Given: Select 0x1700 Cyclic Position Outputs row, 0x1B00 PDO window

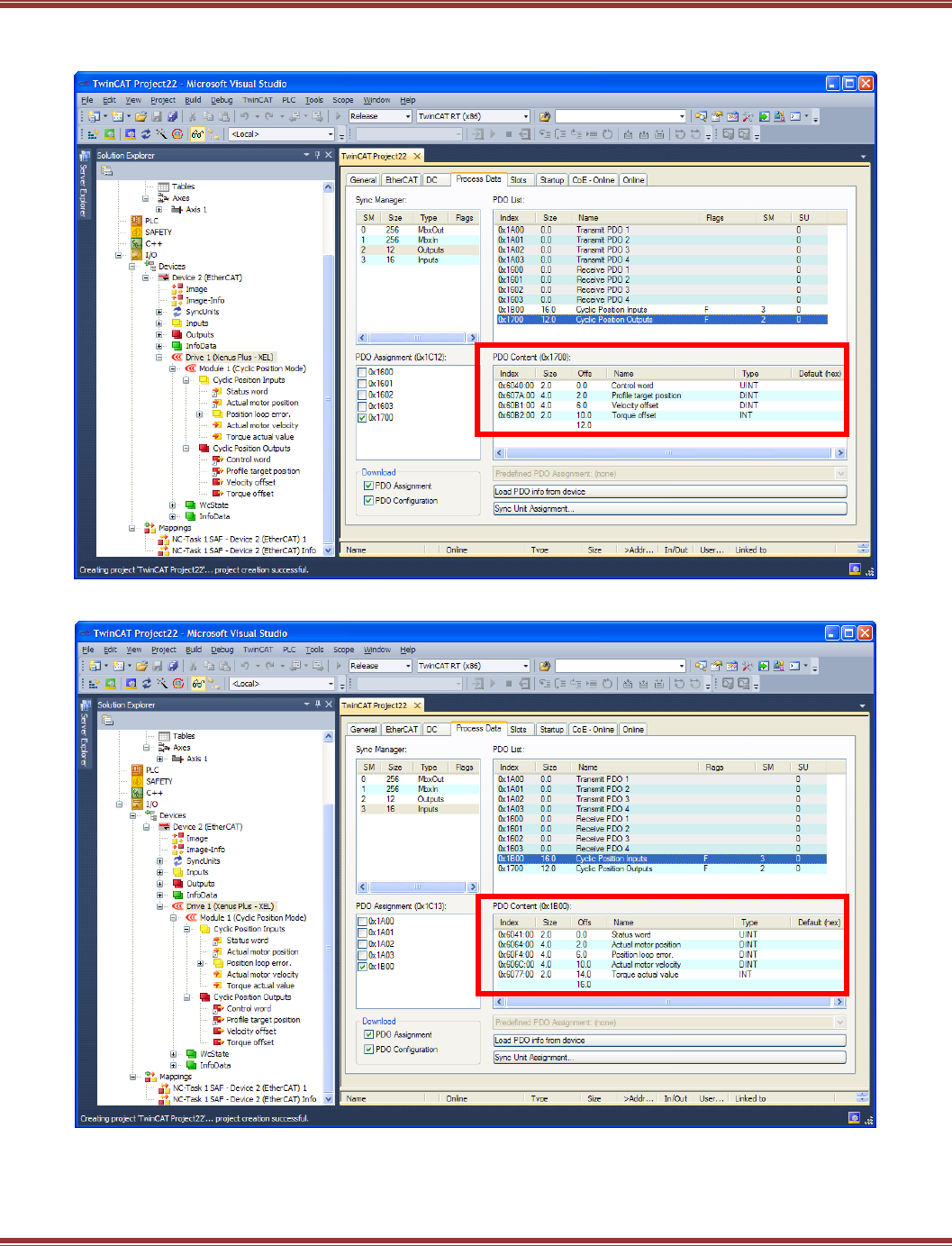Looking at the screenshot, I should tap(661, 869).
